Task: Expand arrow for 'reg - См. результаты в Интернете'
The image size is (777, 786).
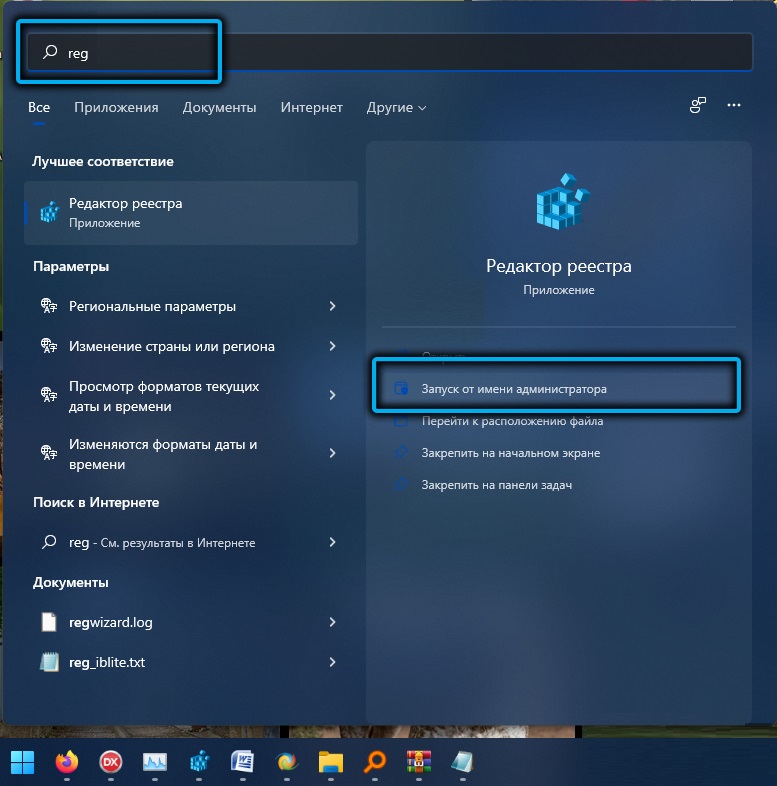Action: (332, 542)
